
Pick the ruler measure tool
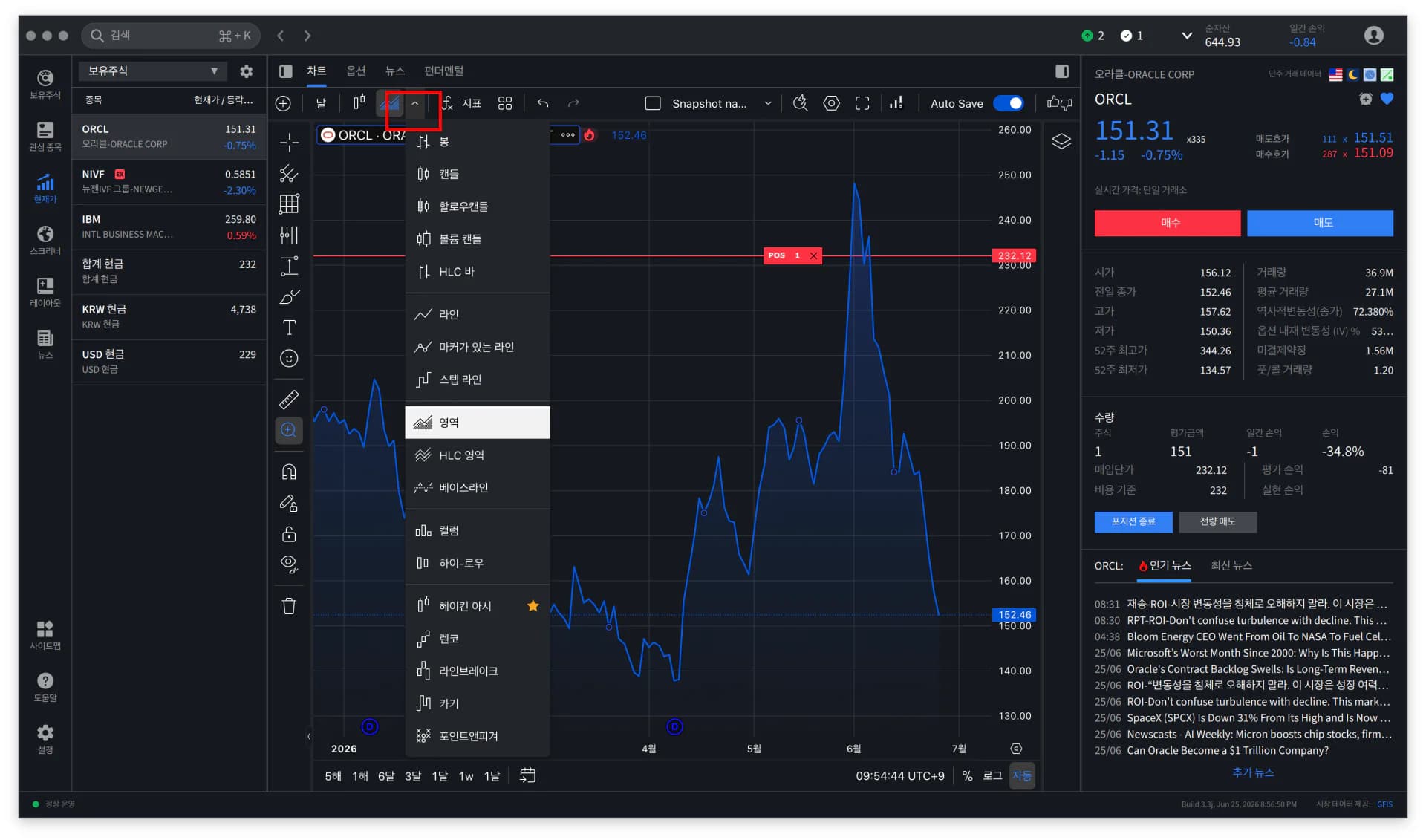(289, 400)
